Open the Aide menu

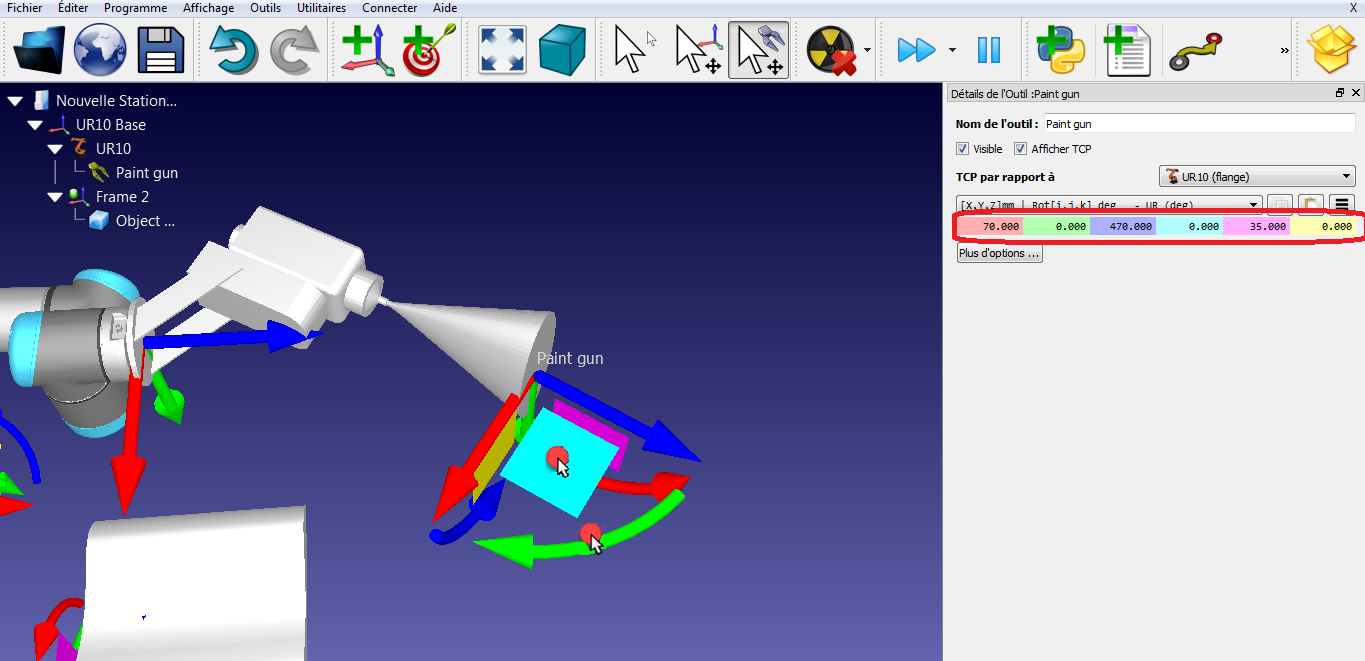pos(445,8)
